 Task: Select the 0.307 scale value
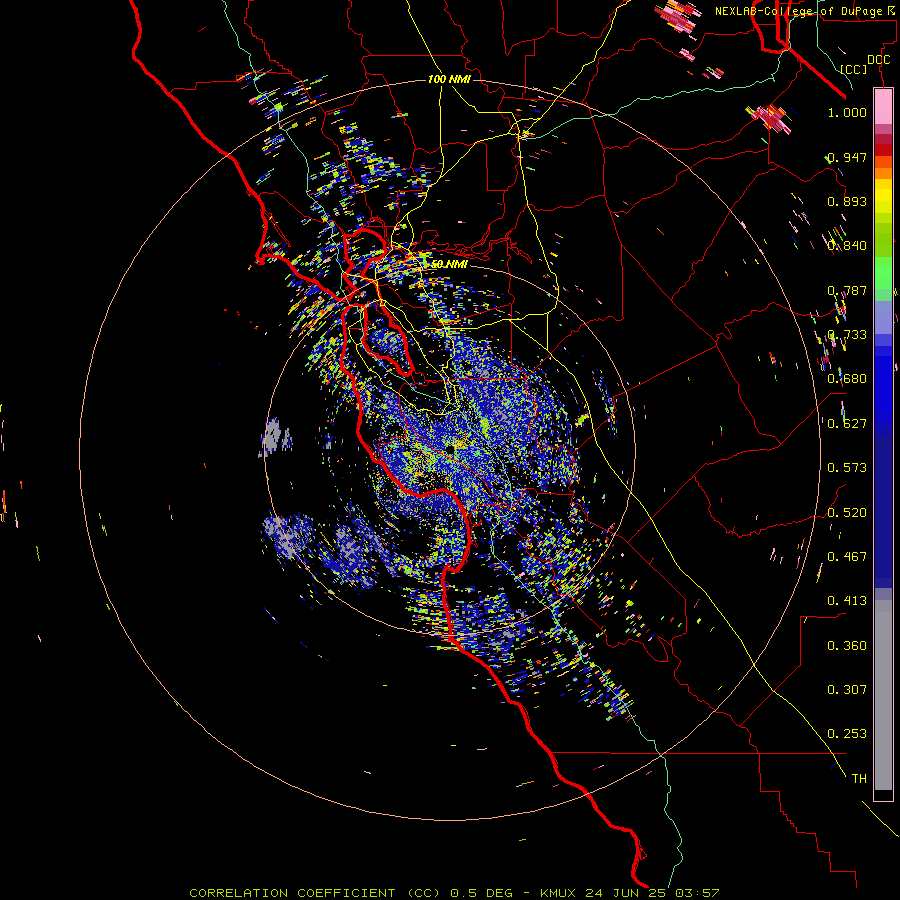847,690
